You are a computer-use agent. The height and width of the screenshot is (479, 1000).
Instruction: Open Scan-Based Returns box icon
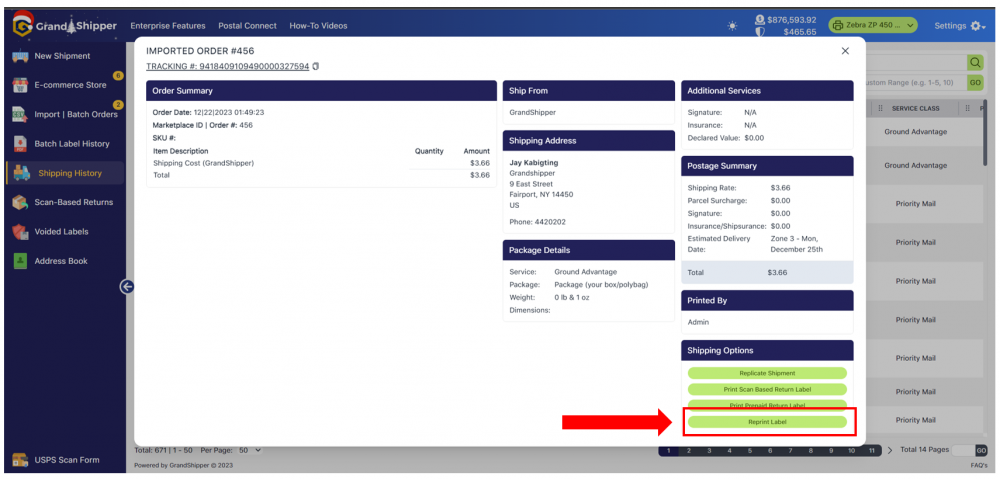coord(20,202)
